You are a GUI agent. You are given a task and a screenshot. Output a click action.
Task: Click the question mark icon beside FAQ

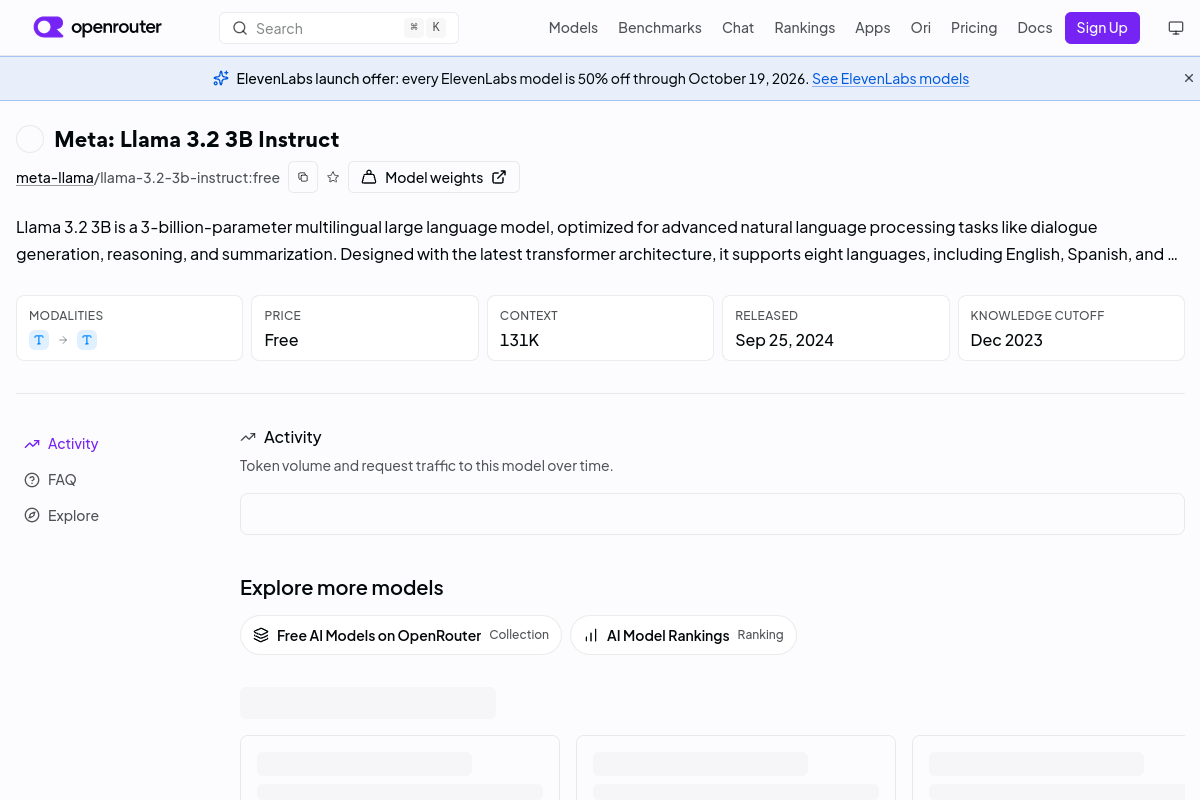(32, 480)
